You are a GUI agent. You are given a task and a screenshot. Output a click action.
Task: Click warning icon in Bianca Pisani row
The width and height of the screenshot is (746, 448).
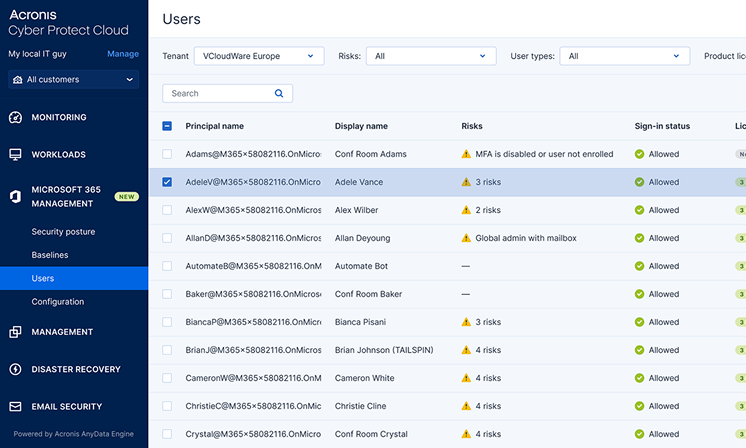pyautogui.click(x=466, y=322)
